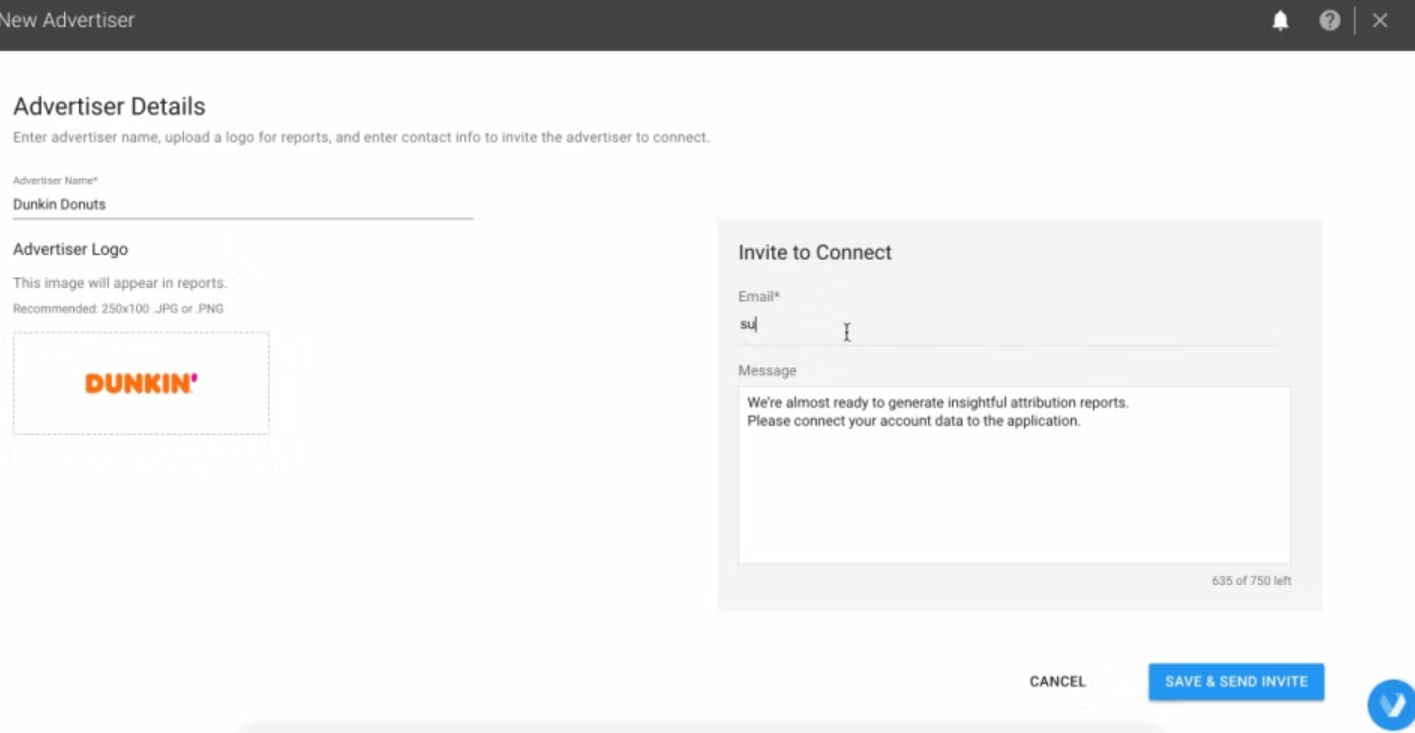Click the New Advertiser title text
1415x733 pixels.
67,20
